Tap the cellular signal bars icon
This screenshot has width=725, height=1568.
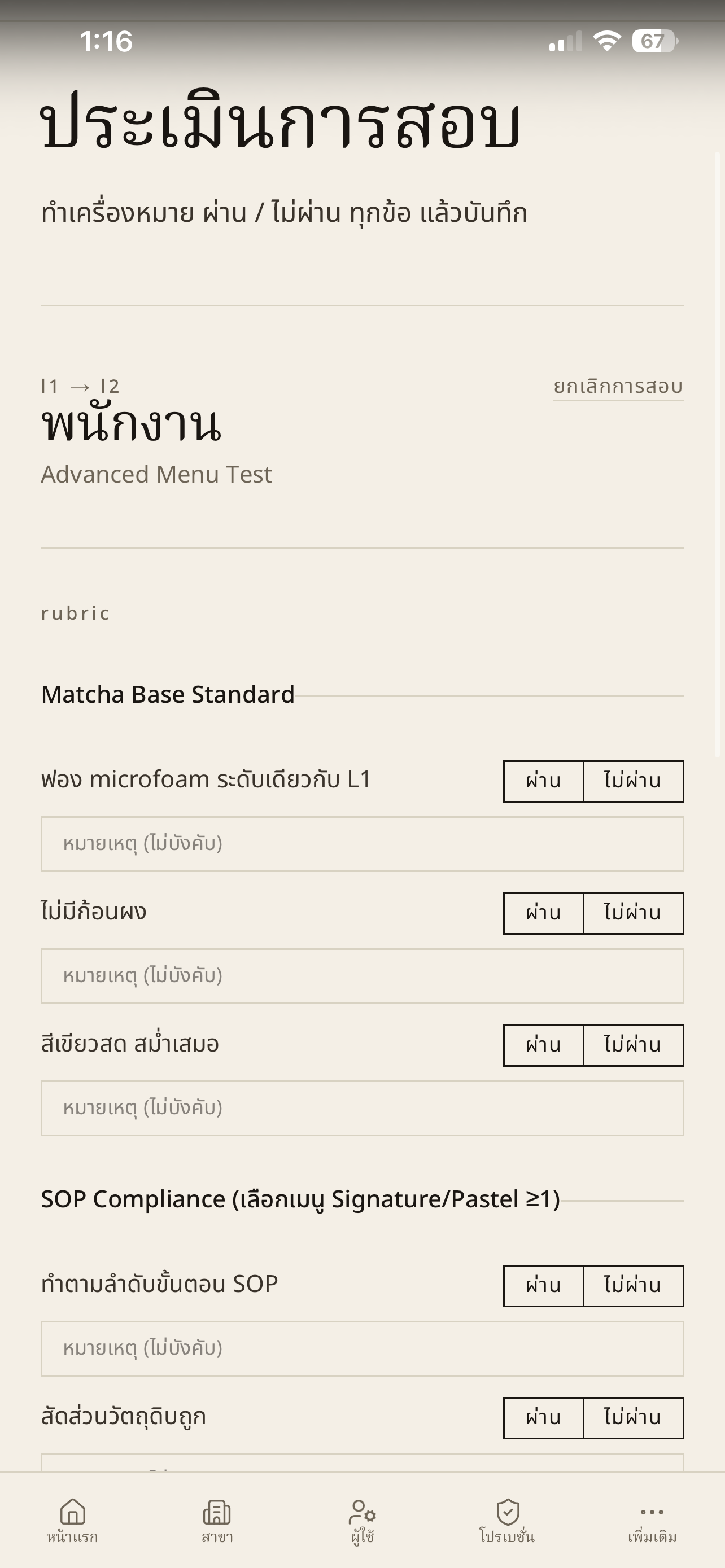(566, 41)
